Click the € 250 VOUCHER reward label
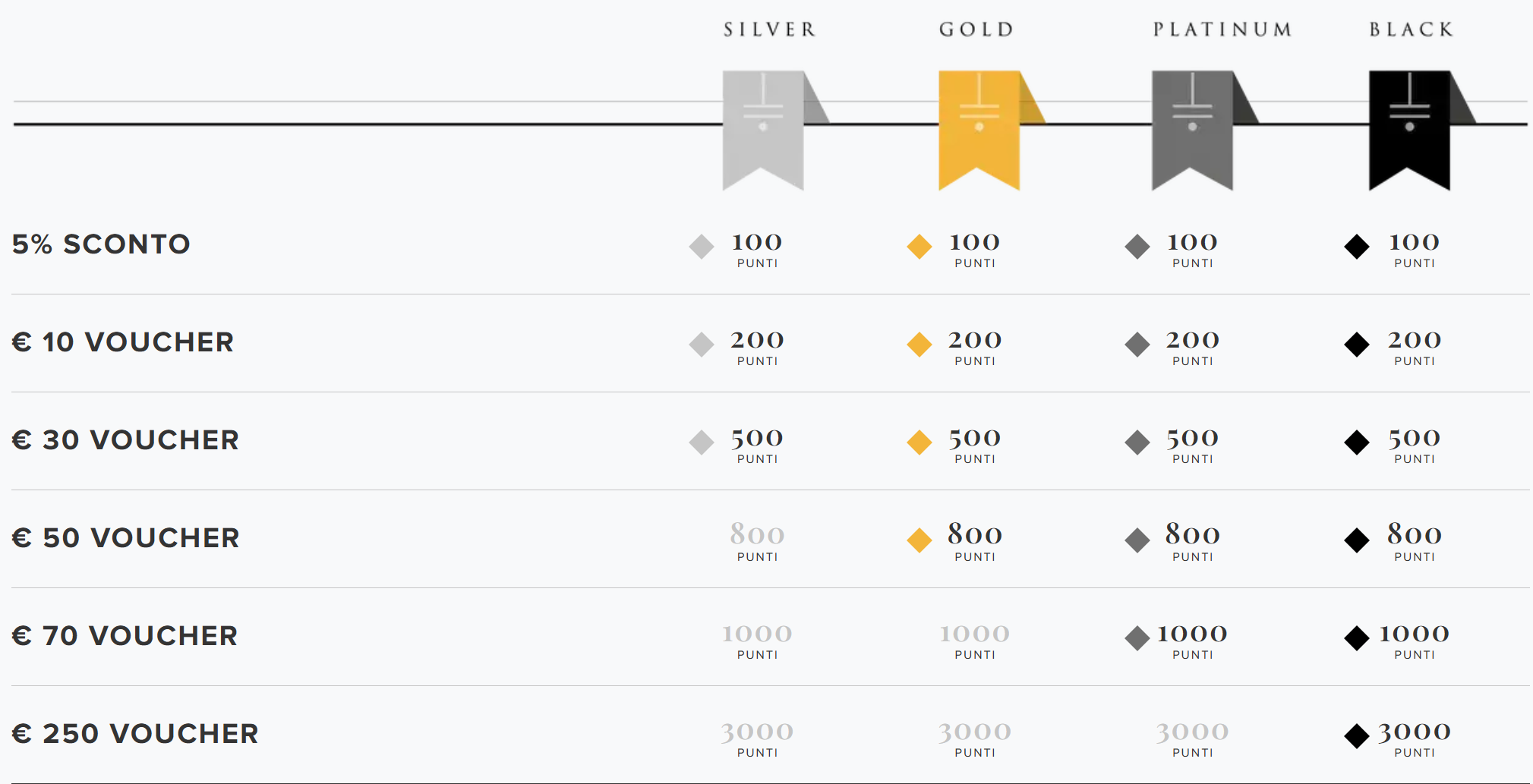 tap(135, 734)
